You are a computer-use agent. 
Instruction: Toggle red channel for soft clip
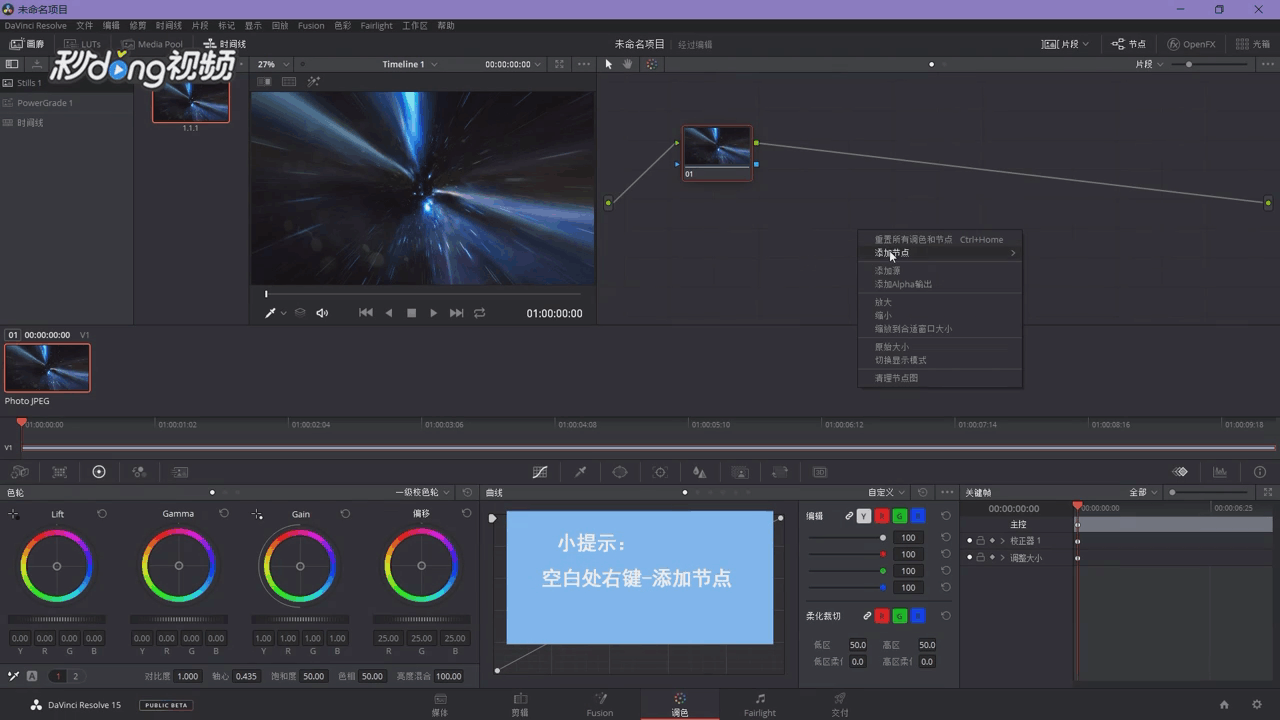pyautogui.click(x=882, y=616)
